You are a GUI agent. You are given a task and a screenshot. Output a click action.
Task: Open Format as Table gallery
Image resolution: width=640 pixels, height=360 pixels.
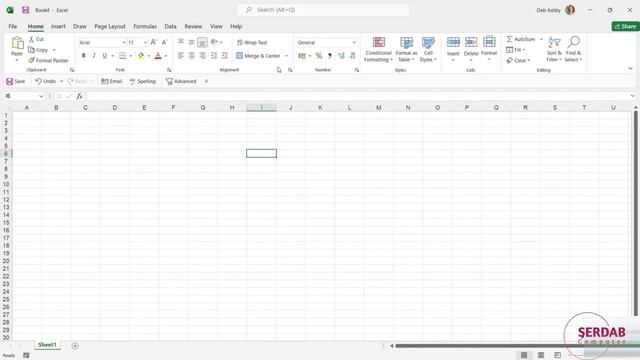(406, 49)
